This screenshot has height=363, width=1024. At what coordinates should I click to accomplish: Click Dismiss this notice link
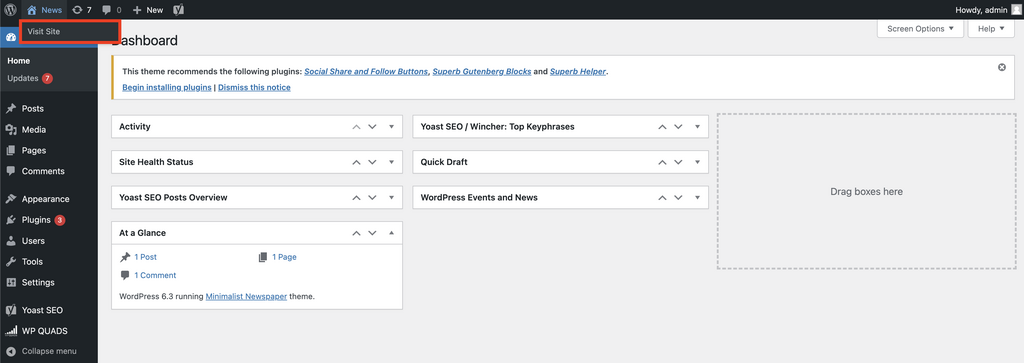pyautogui.click(x=254, y=87)
